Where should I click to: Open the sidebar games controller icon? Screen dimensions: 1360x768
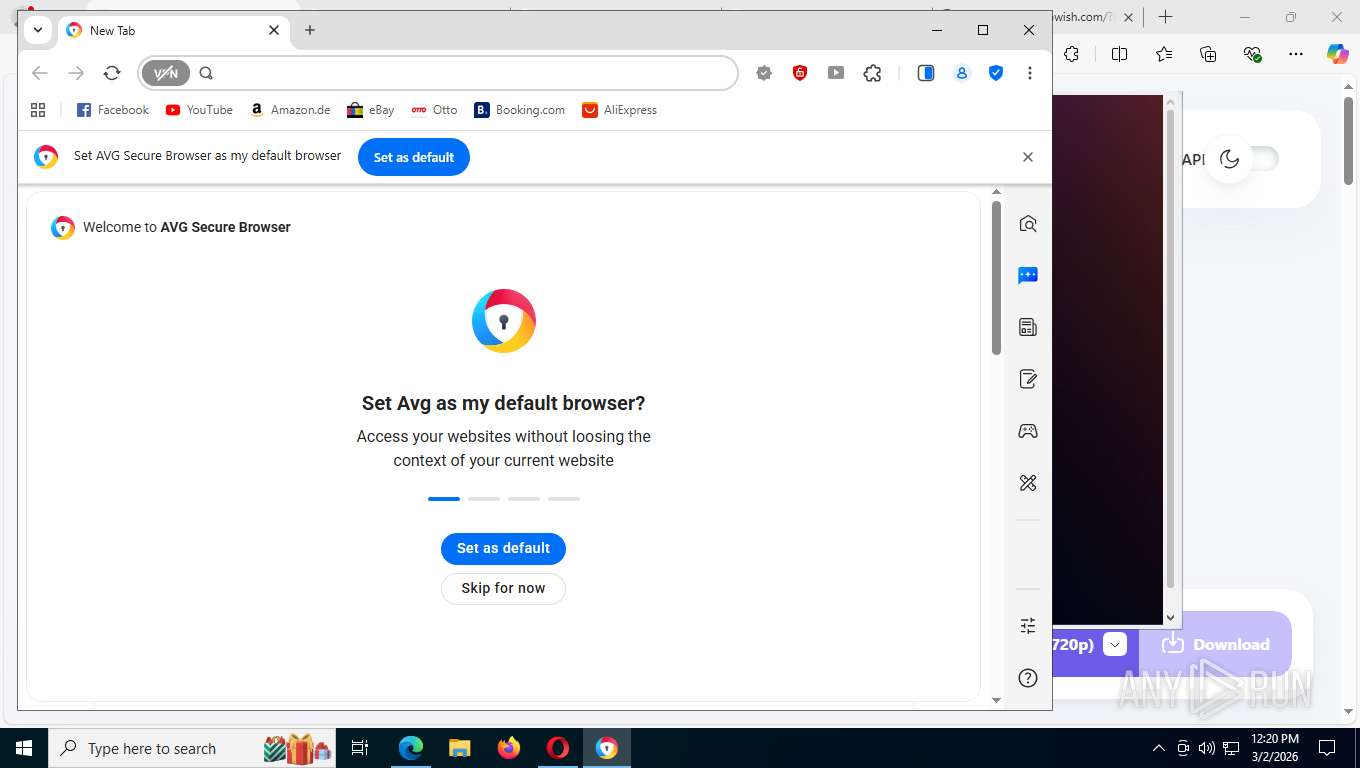click(1028, 431)
